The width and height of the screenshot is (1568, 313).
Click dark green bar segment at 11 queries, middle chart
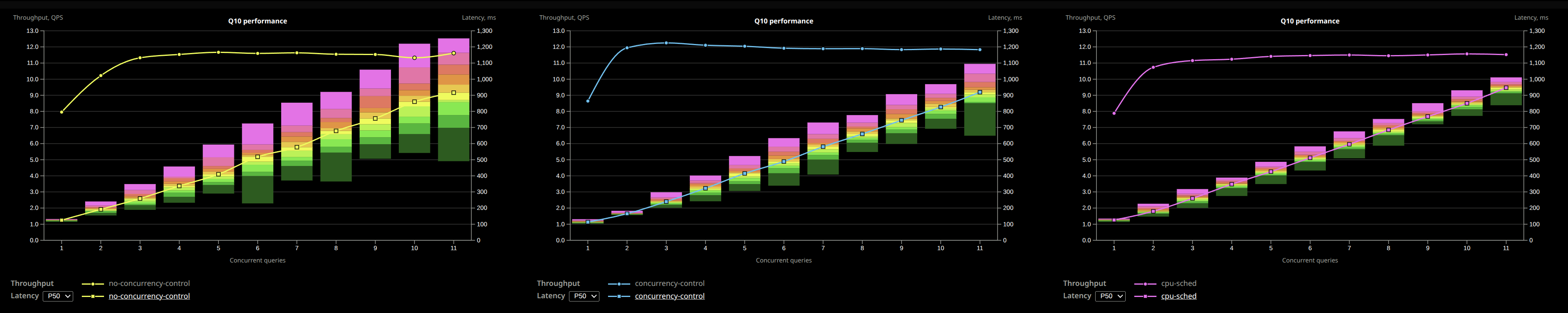tap(979, 119)
